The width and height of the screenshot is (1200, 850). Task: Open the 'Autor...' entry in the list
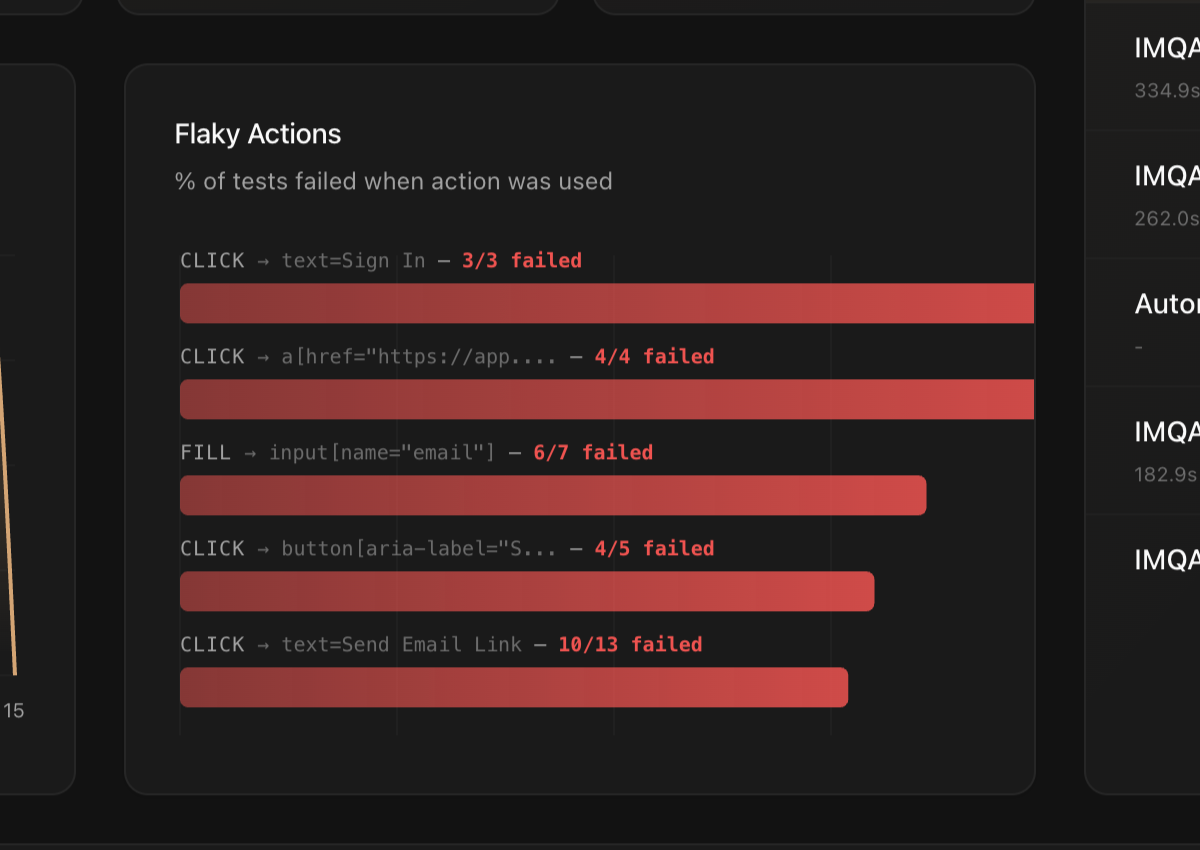[1165, 322]
